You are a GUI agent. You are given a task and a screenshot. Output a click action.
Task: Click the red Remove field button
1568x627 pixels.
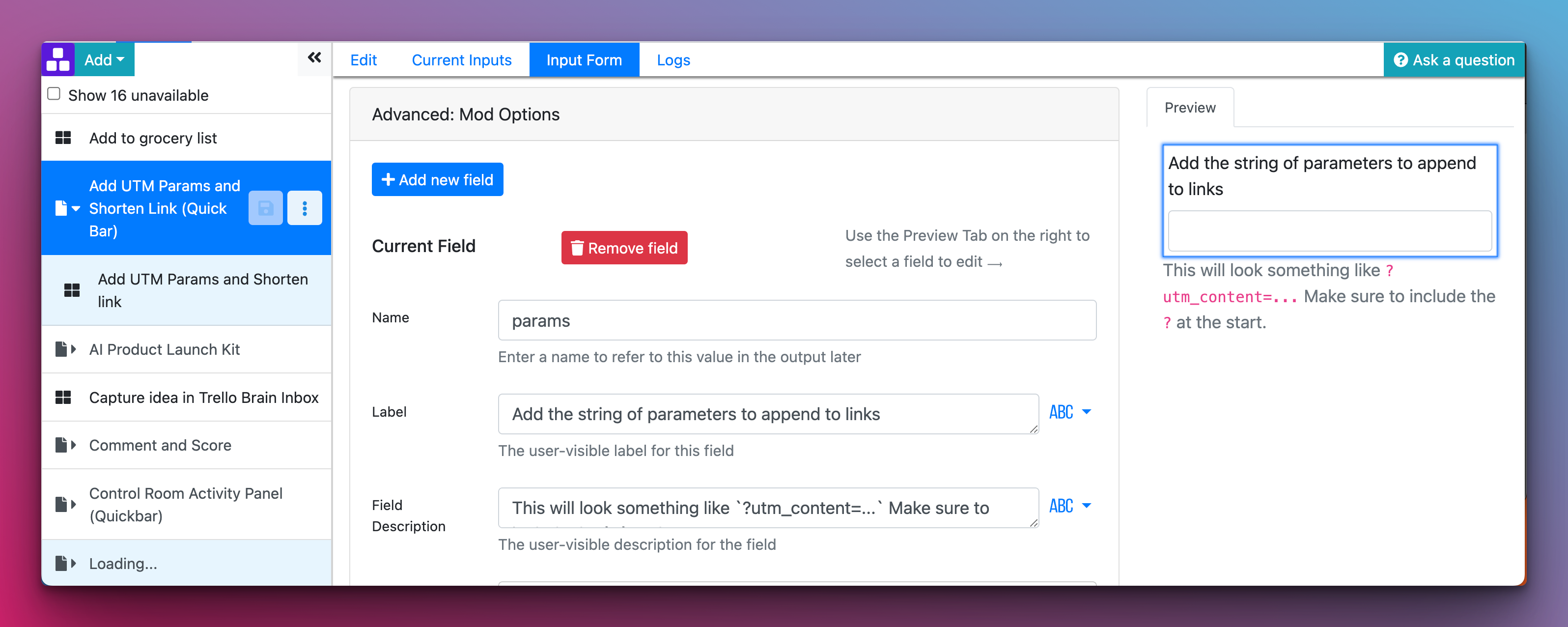tap(624, 248)
